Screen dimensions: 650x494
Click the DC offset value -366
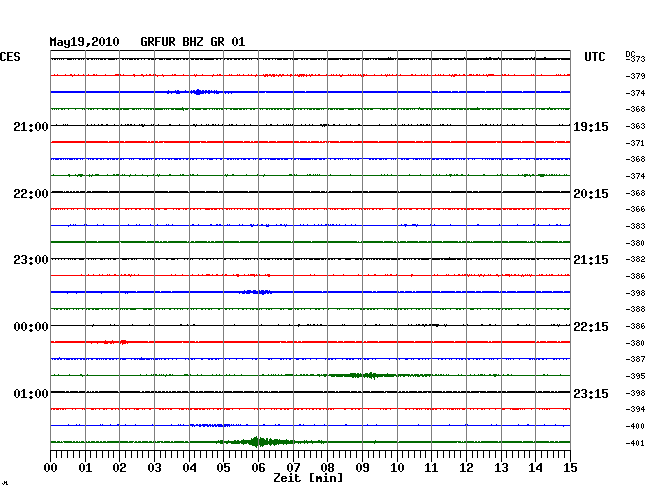(x=635, y=209)
